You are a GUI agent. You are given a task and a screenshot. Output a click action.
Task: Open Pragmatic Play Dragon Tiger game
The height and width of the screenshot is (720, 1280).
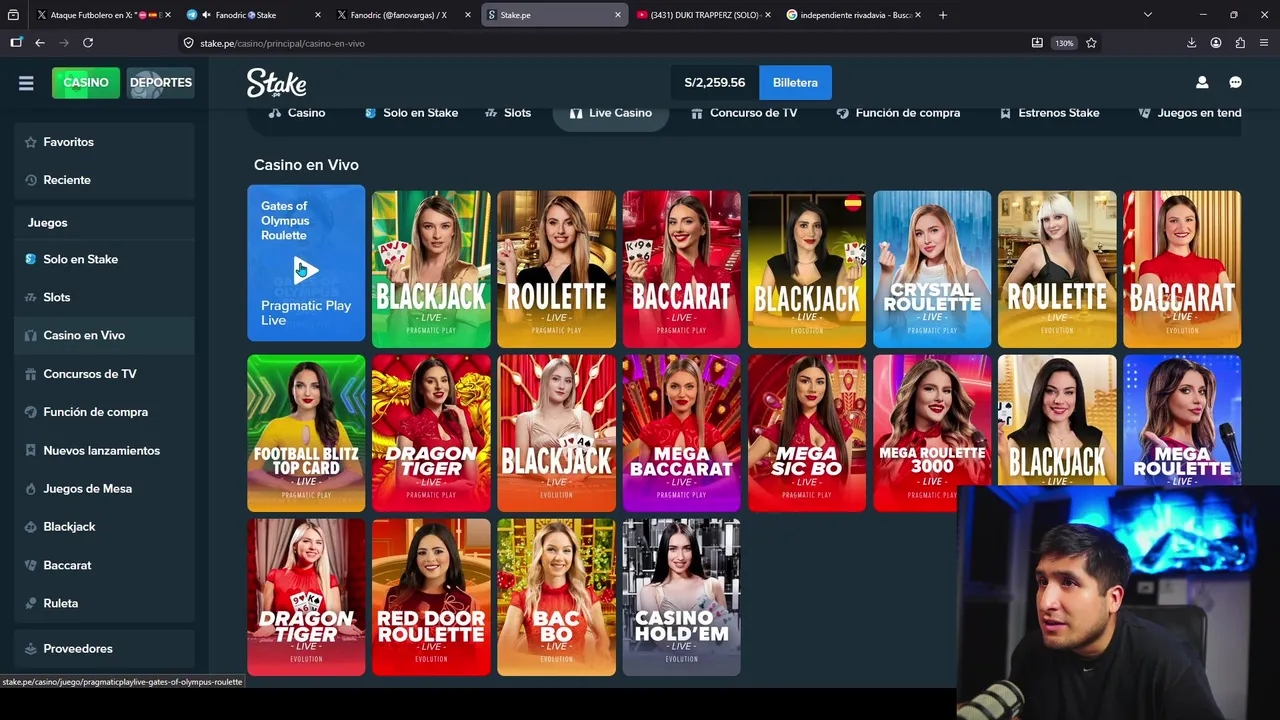point(431,433)
